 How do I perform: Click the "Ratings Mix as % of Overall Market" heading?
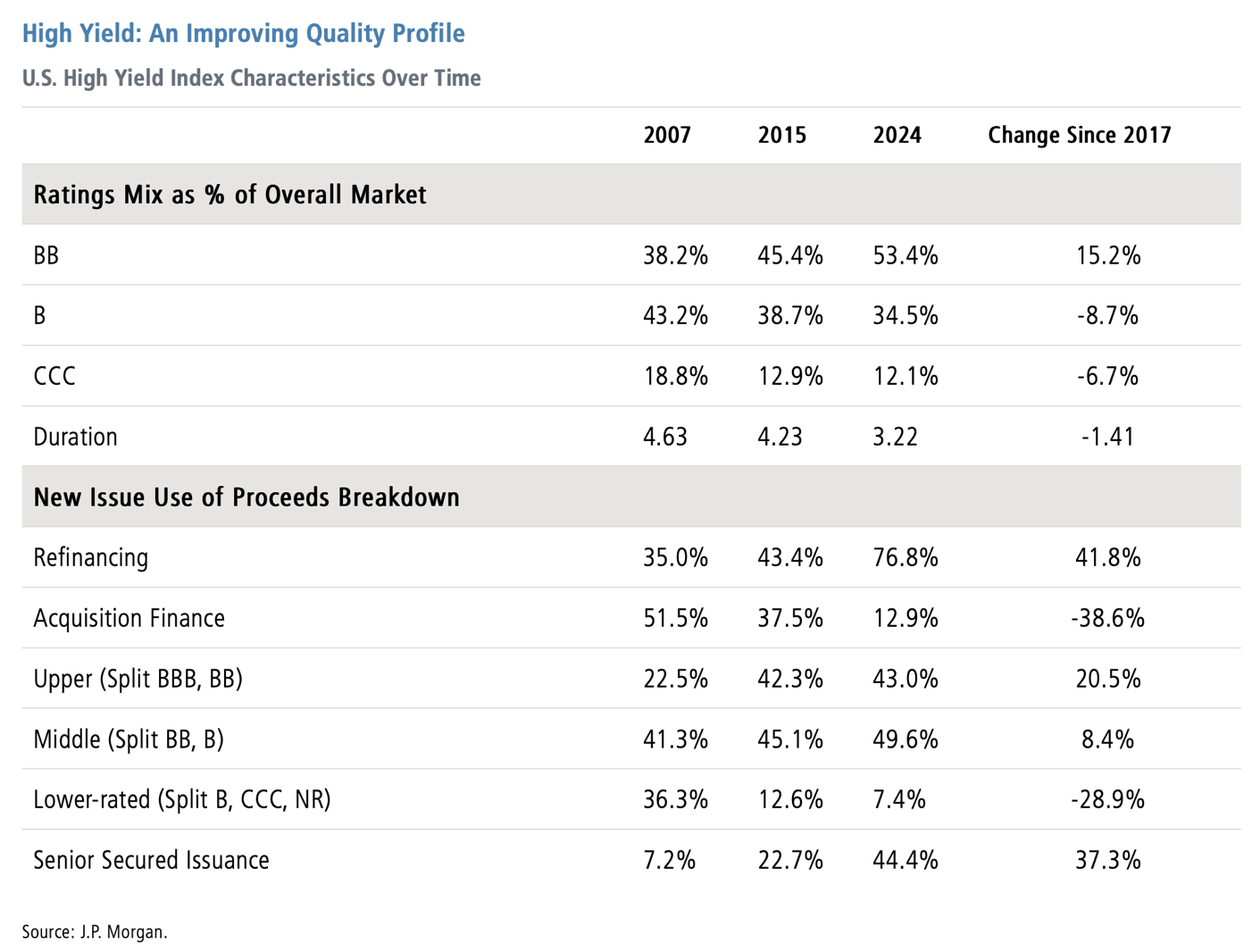pyautogui.click(x=229, y=195)
